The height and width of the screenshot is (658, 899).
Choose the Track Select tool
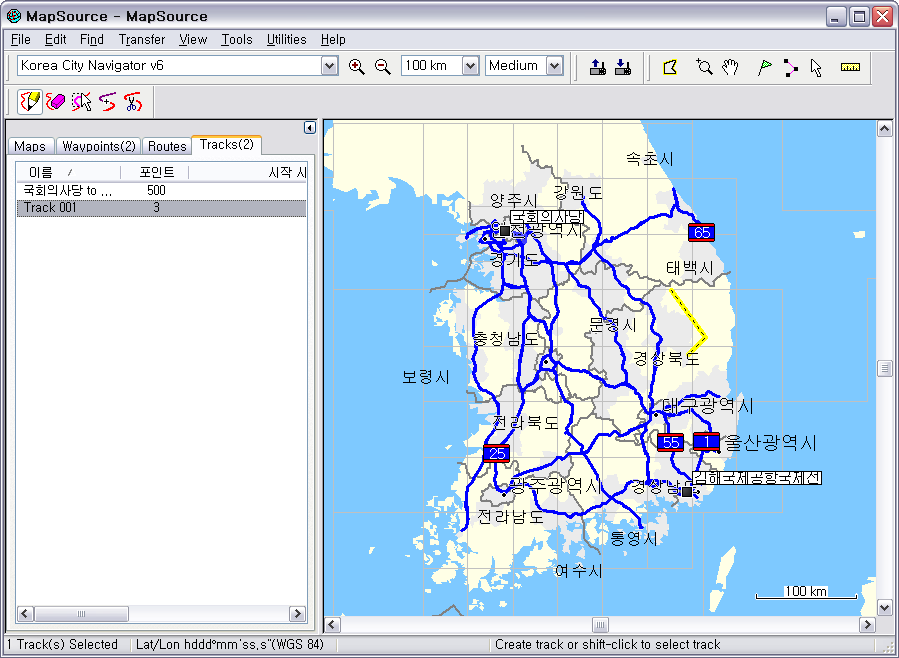(x=81, y=102)
